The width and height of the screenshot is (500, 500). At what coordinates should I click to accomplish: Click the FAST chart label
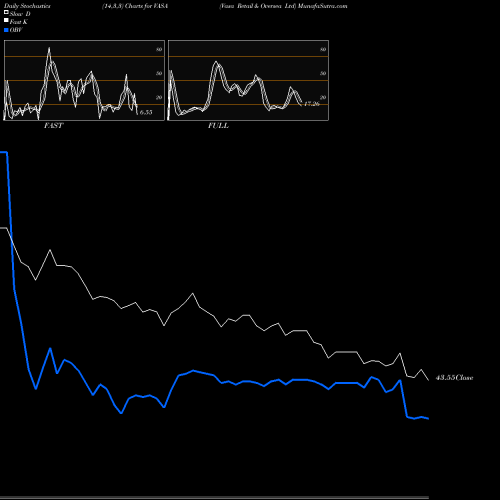[x=53, y=126]
